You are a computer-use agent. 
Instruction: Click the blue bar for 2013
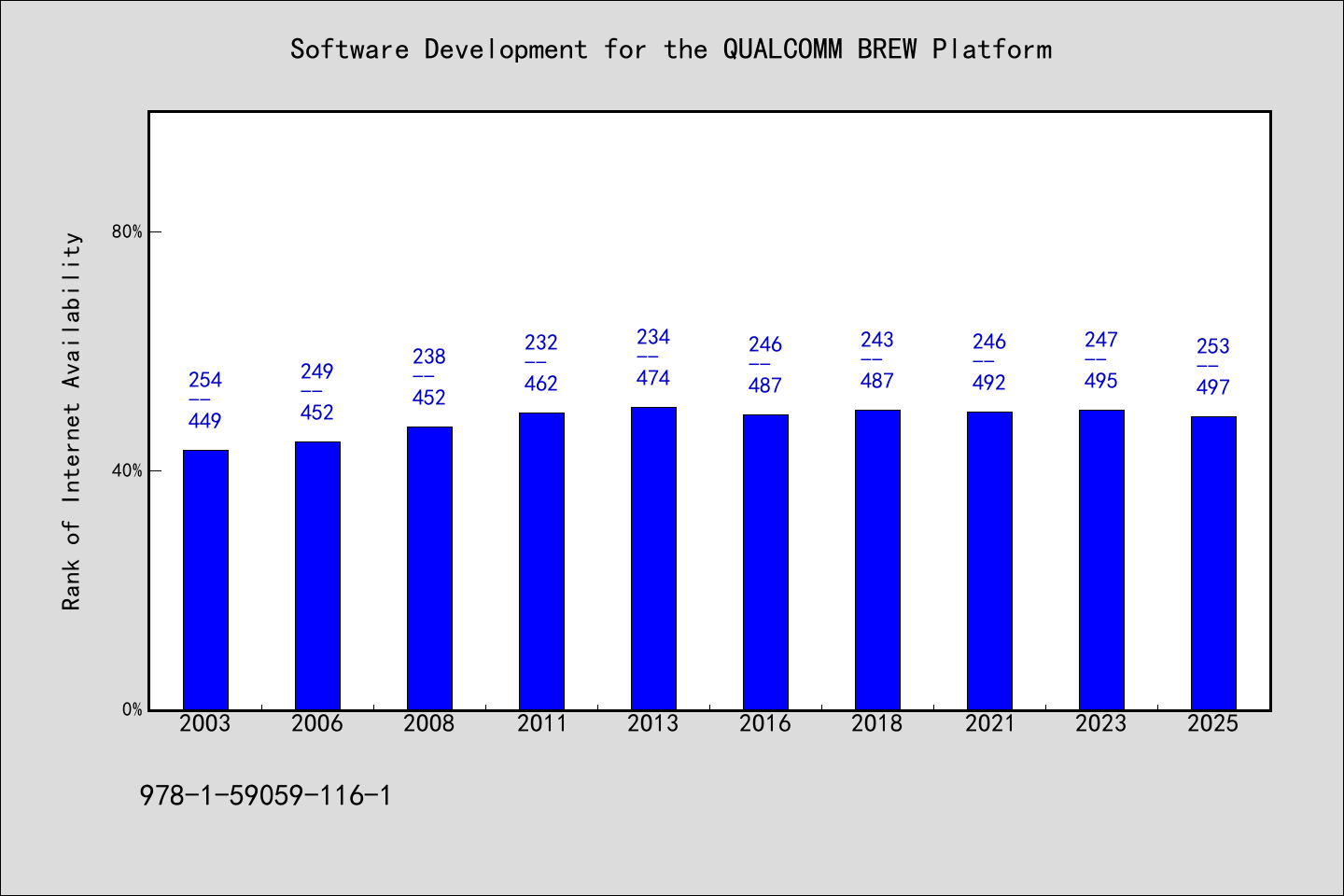(653, 558)
